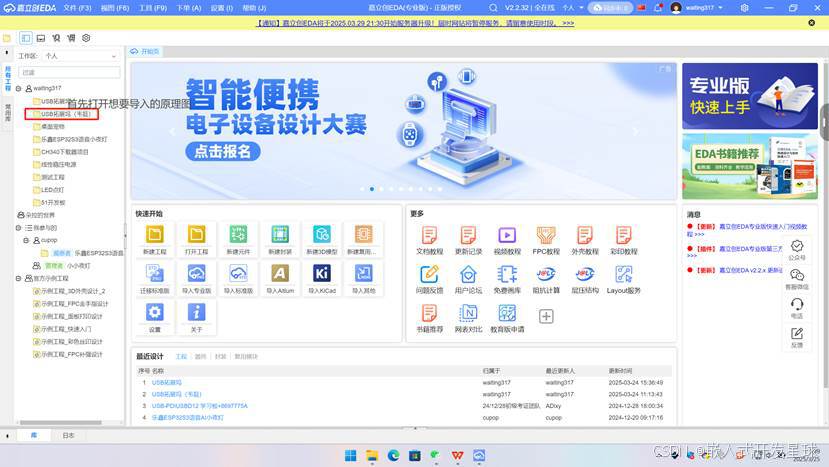
Task: Open Microsoft Edge from the taskbar
Action: click(x=393, y=455)
